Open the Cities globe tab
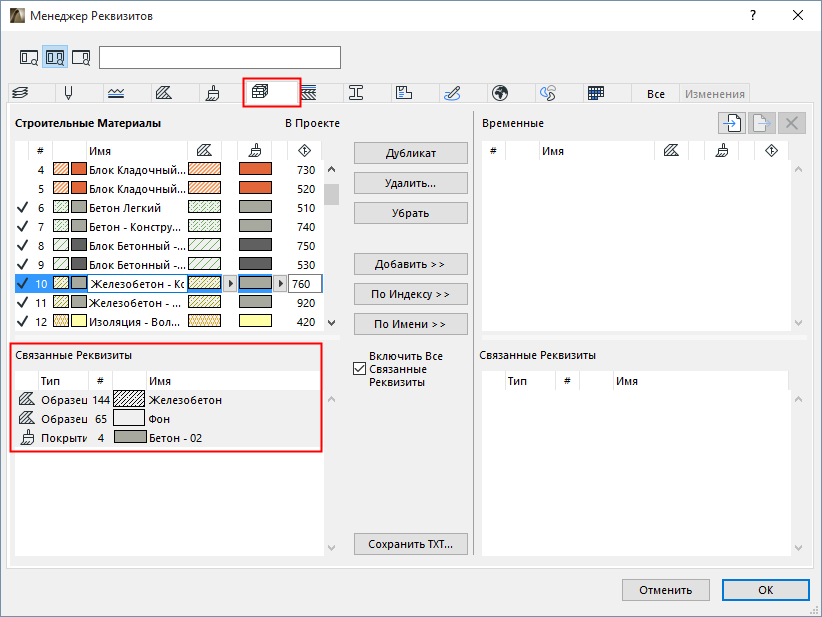This screenshot has width=822, height=617. (500, 93)
